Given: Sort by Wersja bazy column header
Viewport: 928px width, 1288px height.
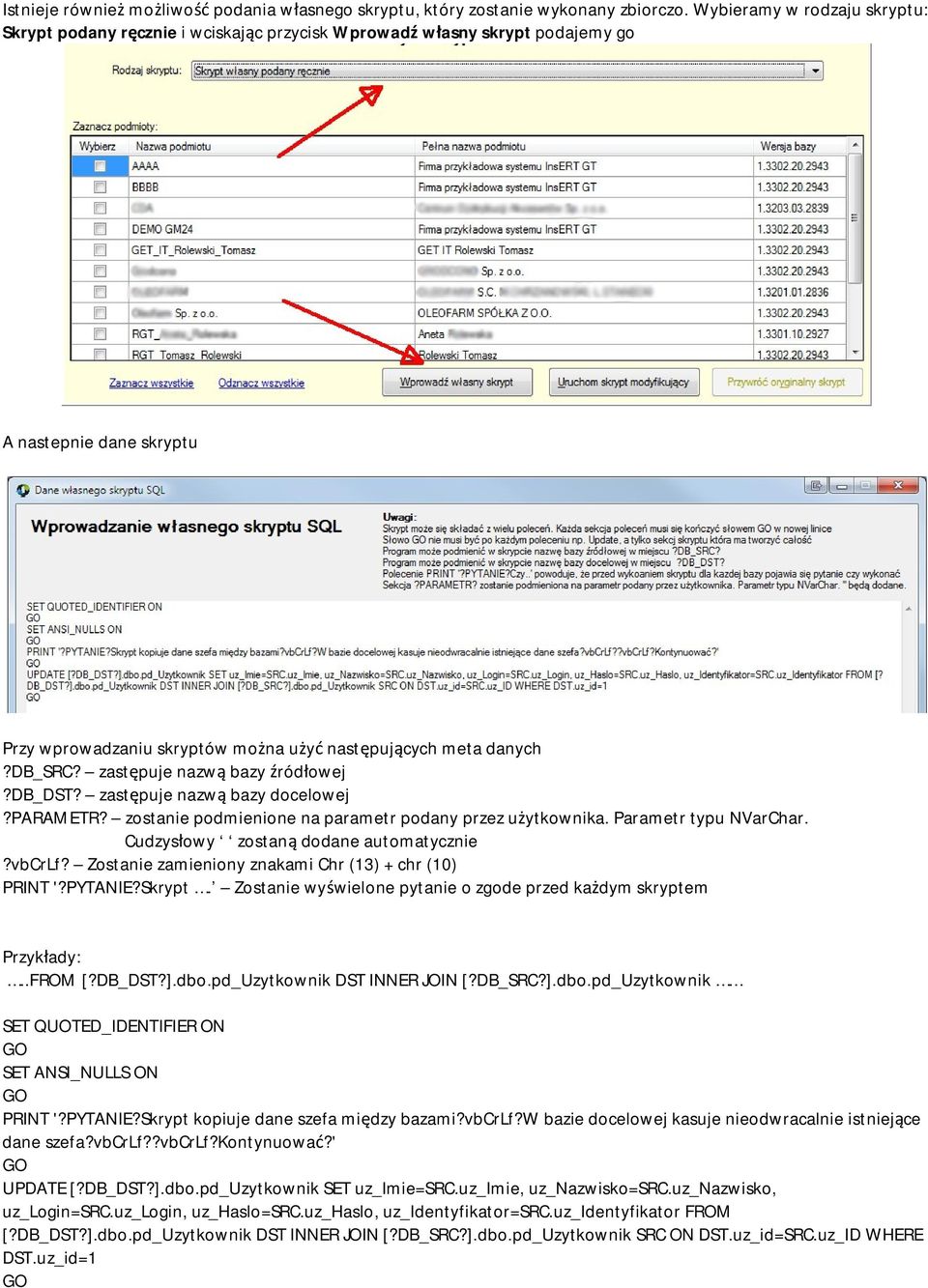Looking at the screenshot, I should click(x=799, y=146).
